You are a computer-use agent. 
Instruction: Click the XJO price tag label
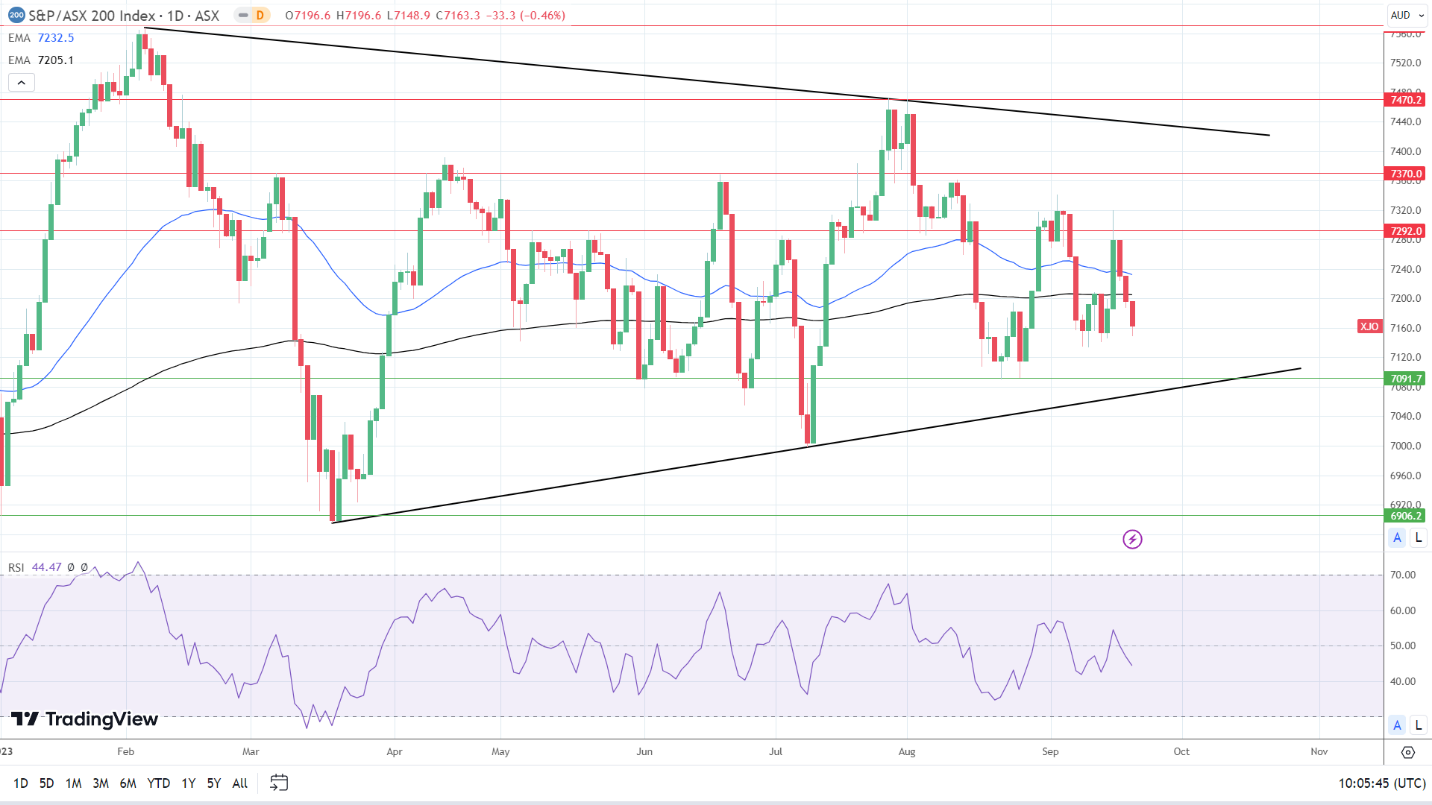click(1369, 326)
